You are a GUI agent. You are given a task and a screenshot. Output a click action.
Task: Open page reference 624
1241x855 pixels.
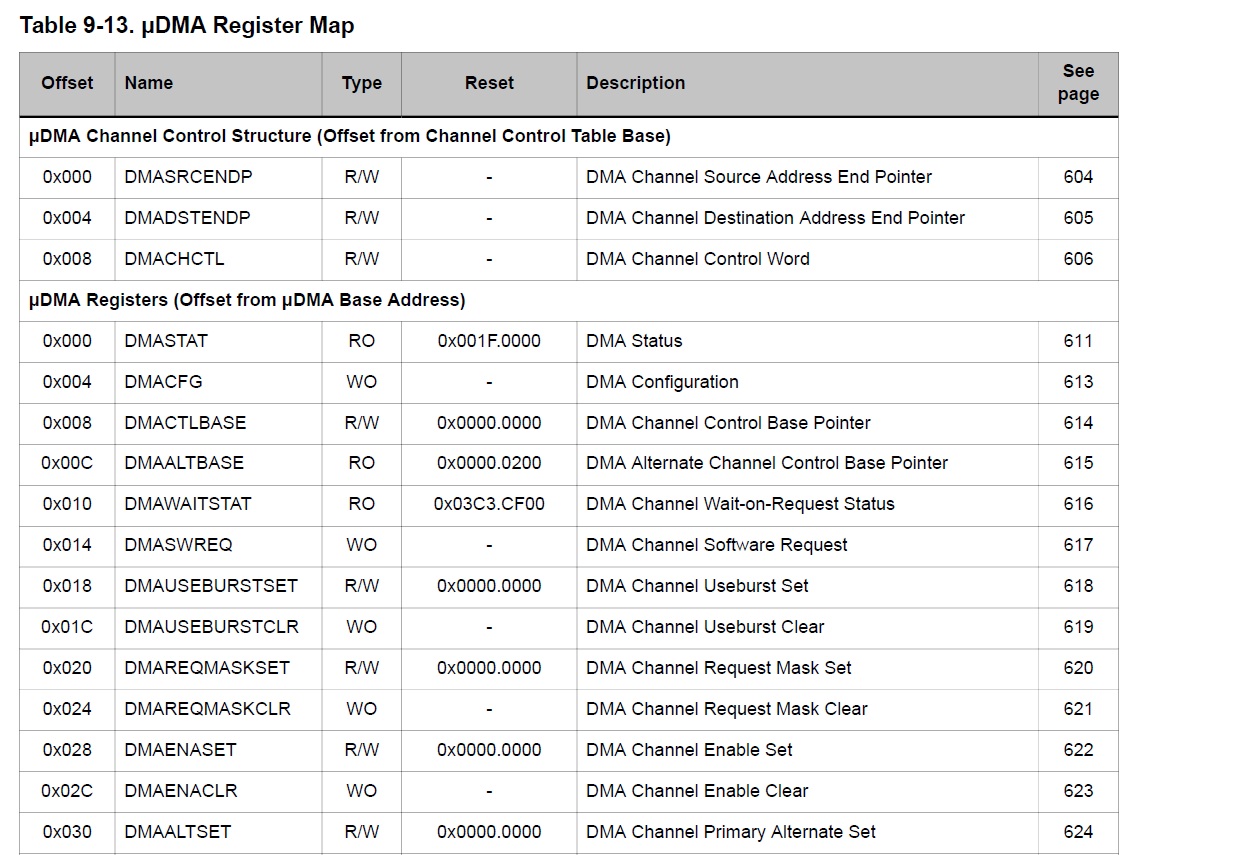[x=1078, y=832]
